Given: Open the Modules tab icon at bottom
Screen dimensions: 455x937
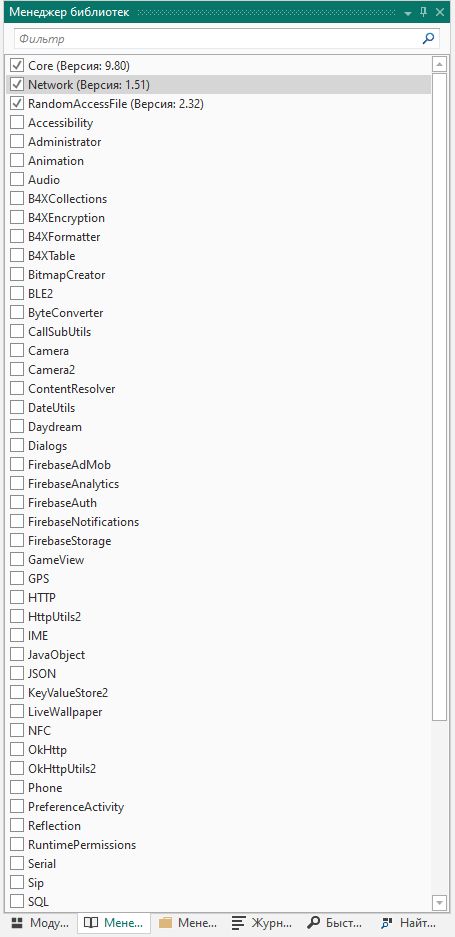Looking at the screenshot, I should (17, 922).
